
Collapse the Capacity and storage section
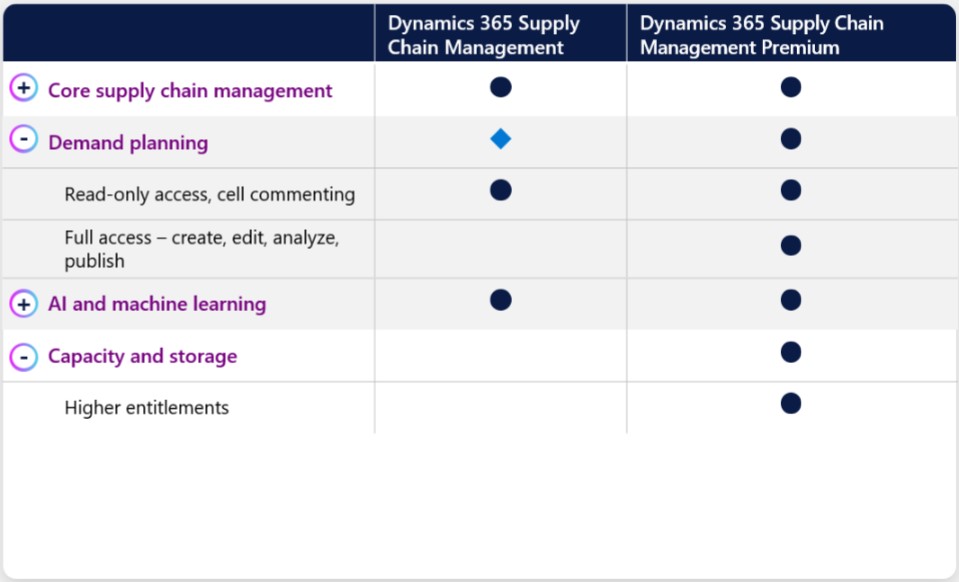click(x=24, y=355)
